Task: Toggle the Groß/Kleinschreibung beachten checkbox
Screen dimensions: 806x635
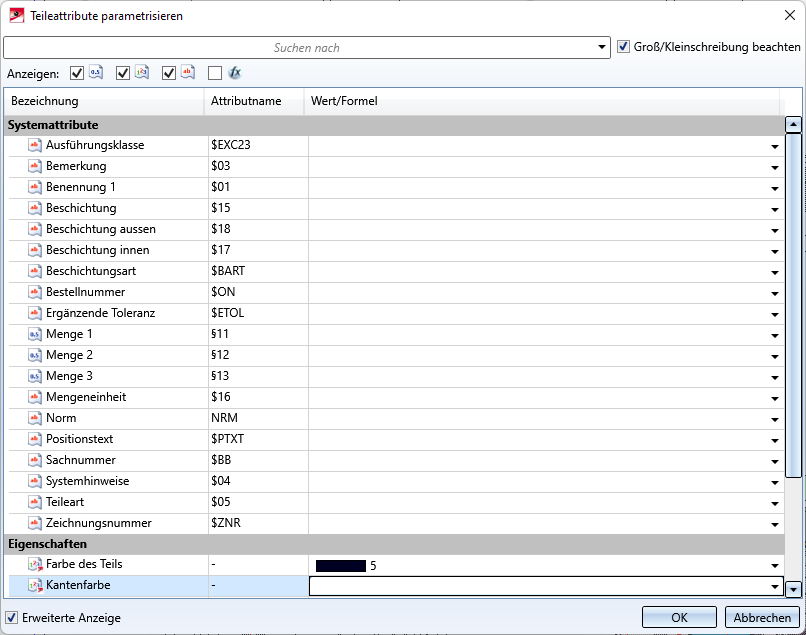Action: tap(624, 47)
